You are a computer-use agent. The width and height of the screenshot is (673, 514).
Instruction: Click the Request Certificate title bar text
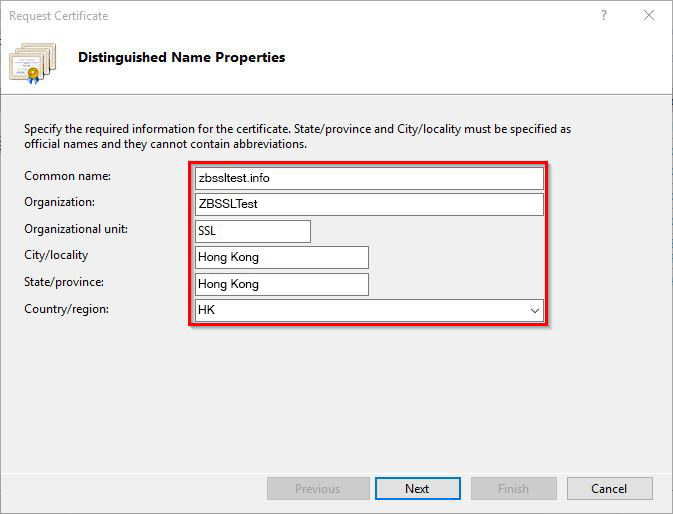click(58, 16)
